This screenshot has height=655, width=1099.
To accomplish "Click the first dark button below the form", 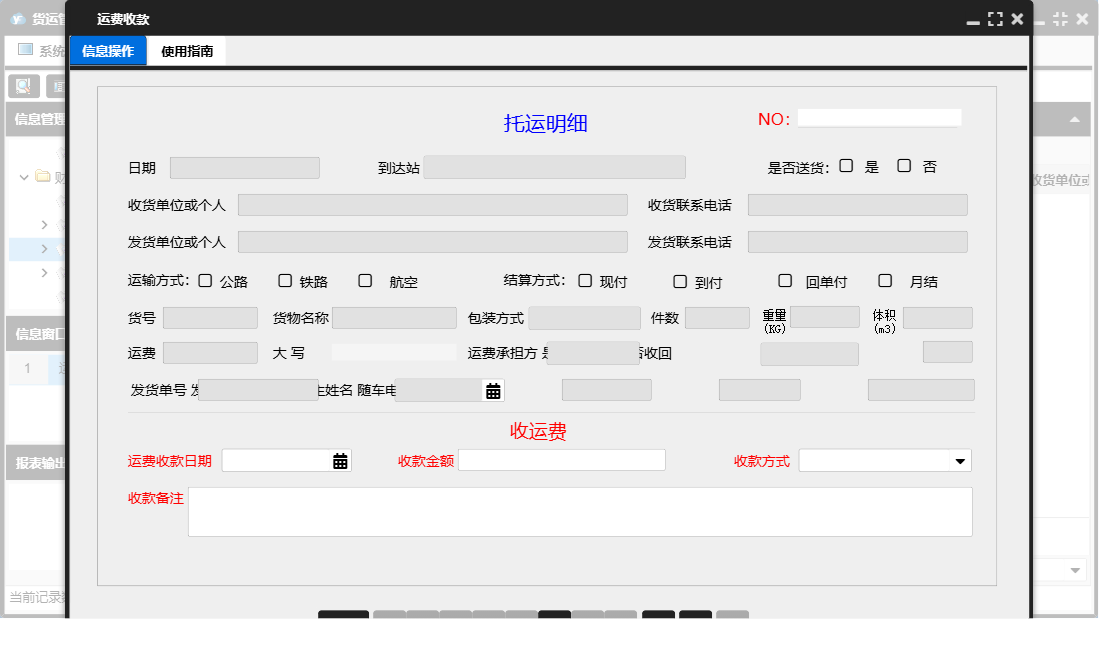I will point(343,617).
